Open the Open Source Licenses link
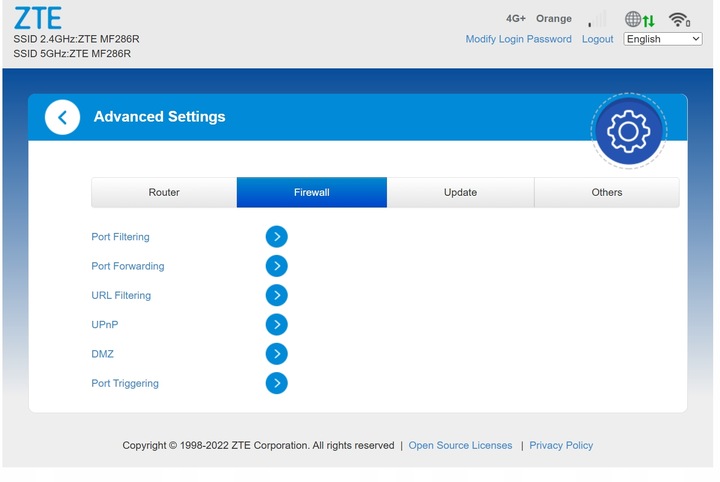 pyautogui.click(x=460, y=445)
